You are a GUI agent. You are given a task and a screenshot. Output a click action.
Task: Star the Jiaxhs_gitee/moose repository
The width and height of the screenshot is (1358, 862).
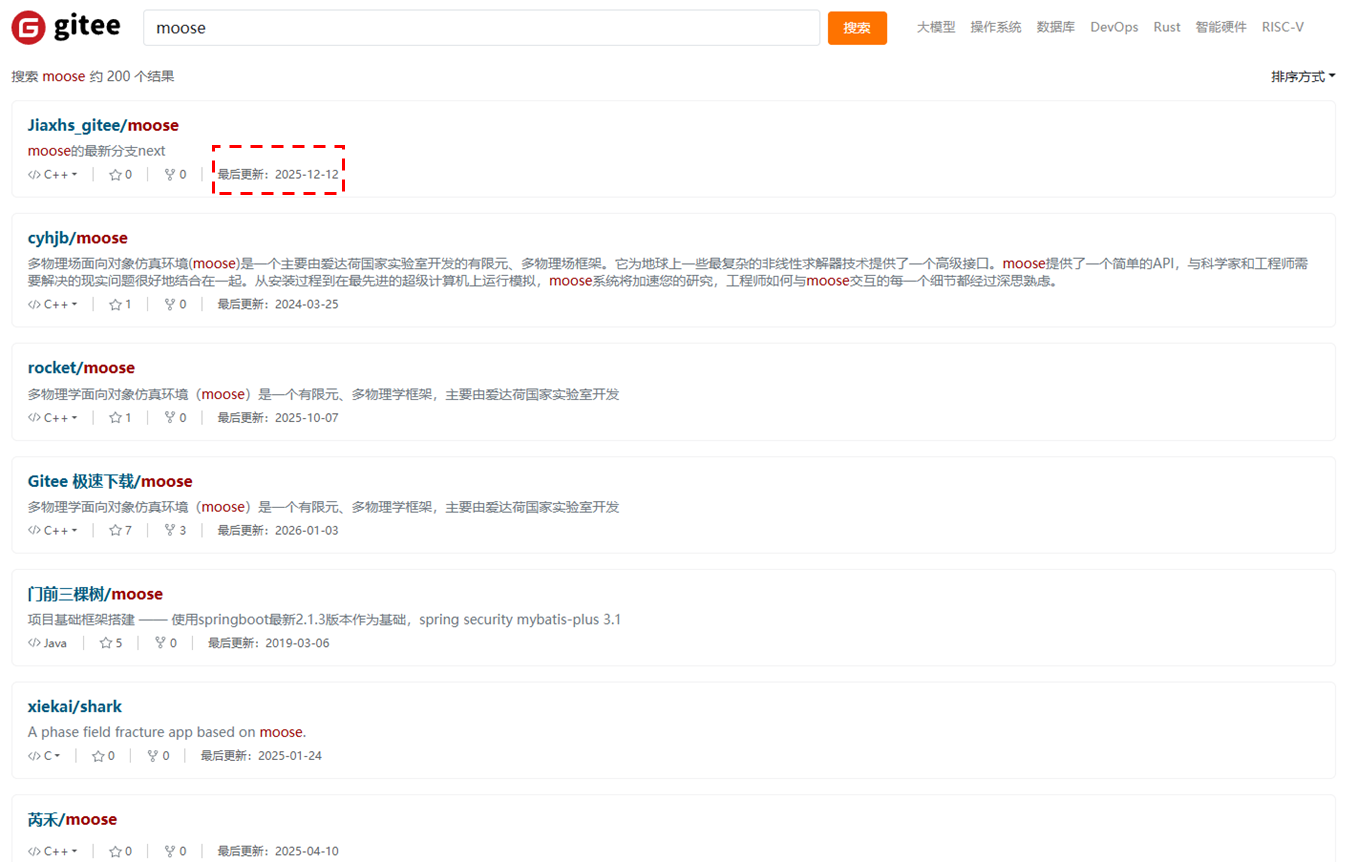click(113, 173)
